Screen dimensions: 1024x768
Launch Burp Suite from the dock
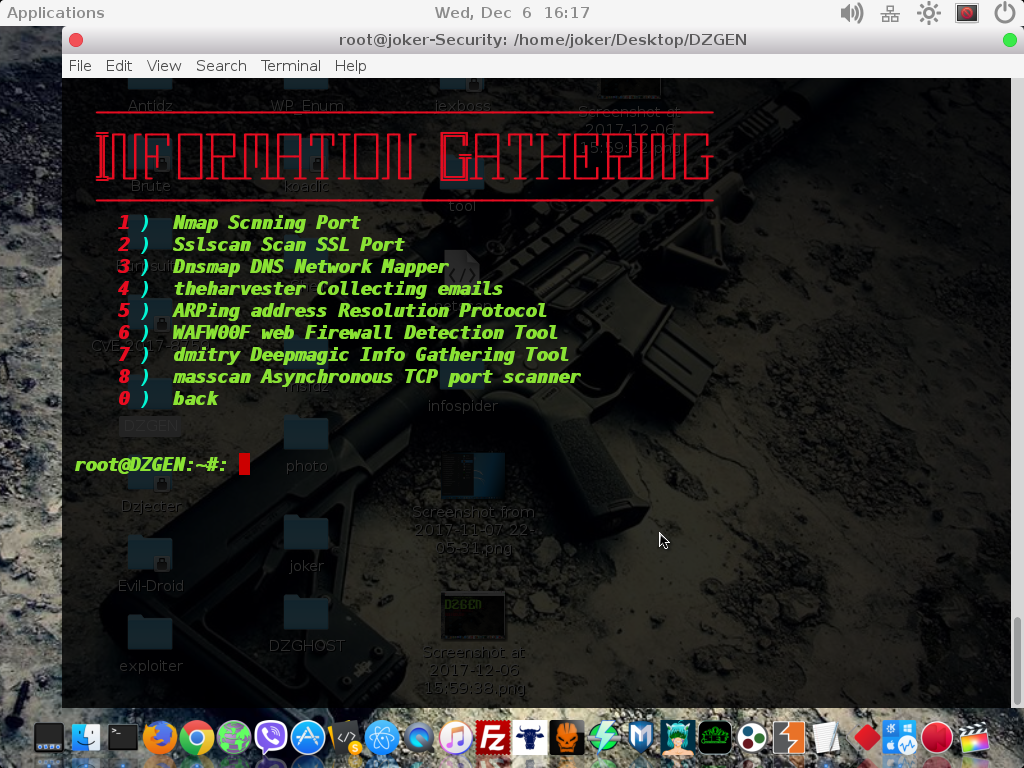pyautogui.click(x=788, y=738)
